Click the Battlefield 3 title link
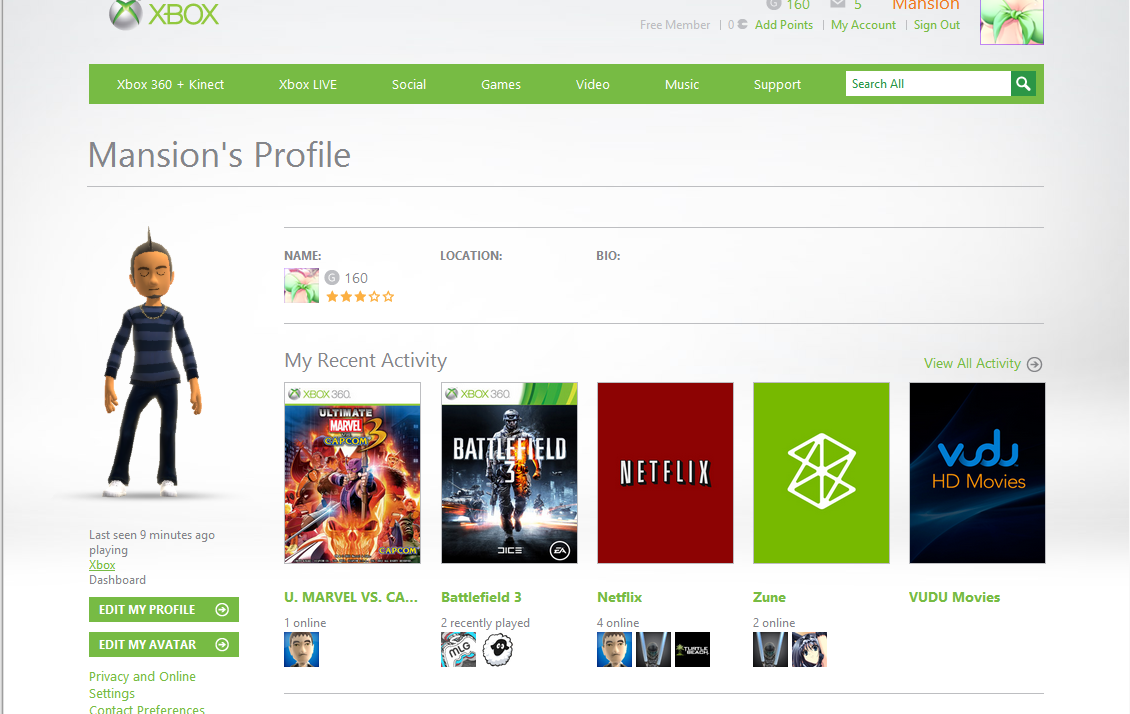 tap(481, 597)
